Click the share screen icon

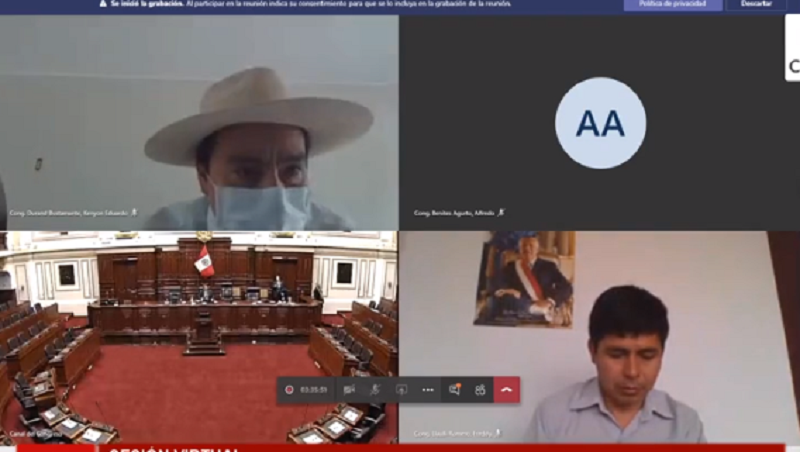[401, 390]
